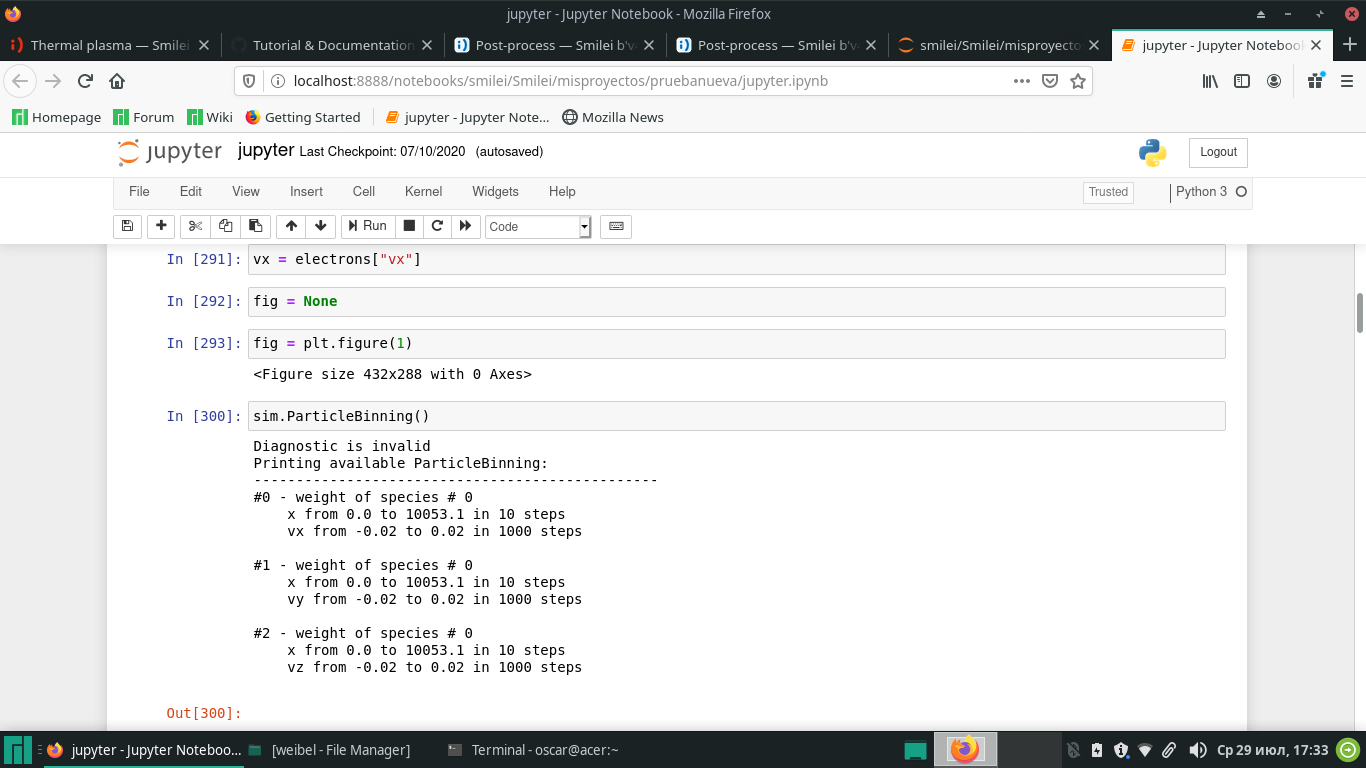The height and width of the screenshot is (768, 1366).
Task: Insert cell below with plus icon
Action: (x=160, y=226)
